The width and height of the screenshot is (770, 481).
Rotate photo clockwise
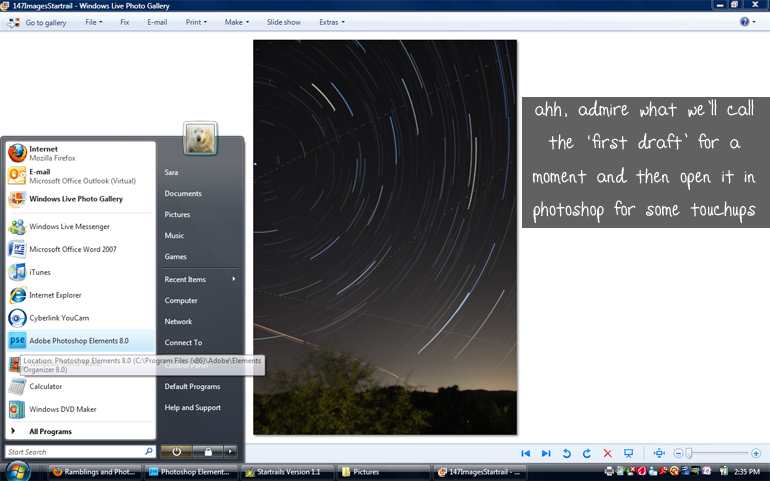click(587, 453)
